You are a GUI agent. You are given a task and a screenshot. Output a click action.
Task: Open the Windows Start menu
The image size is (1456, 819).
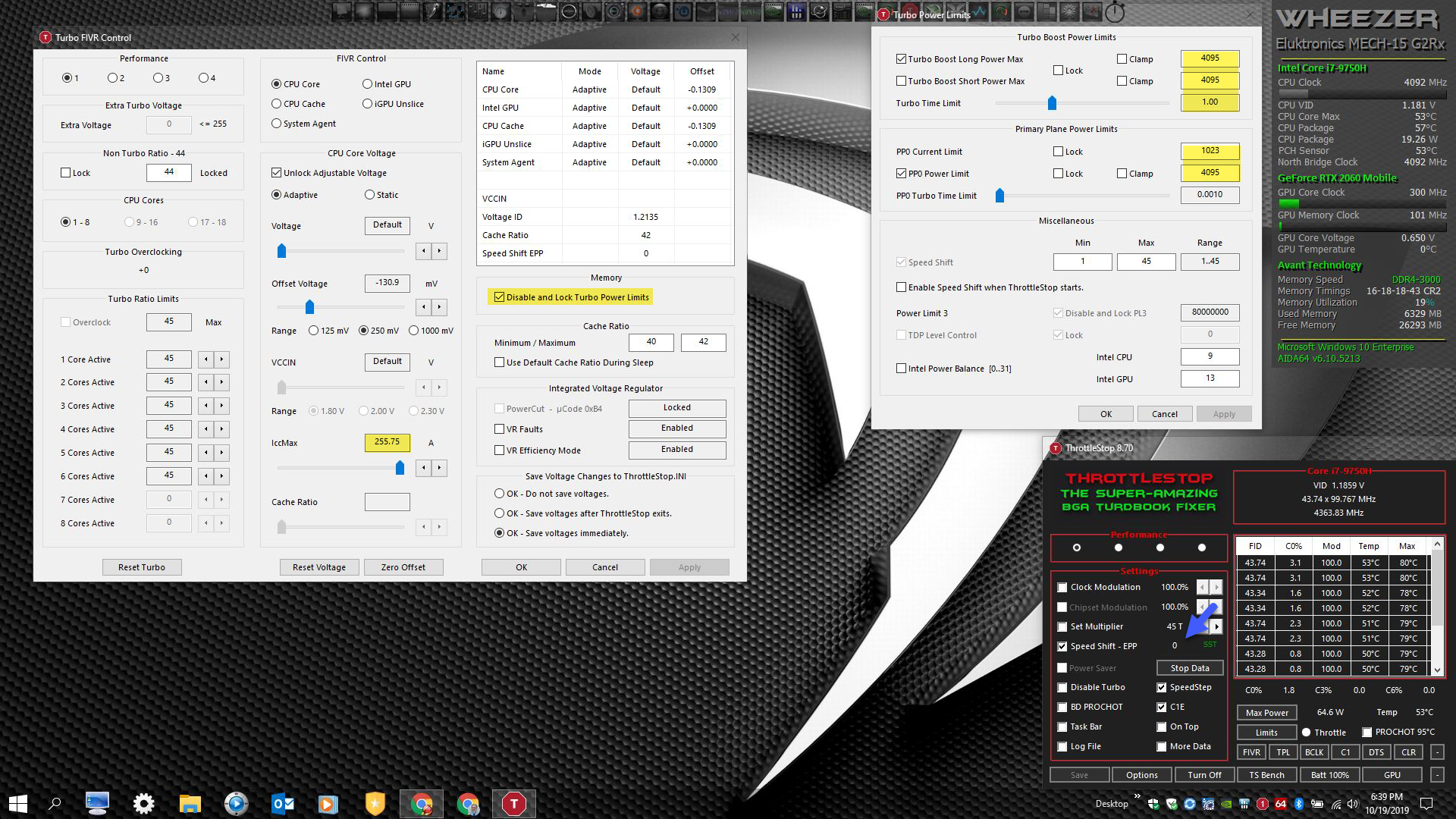pos(18,803)
